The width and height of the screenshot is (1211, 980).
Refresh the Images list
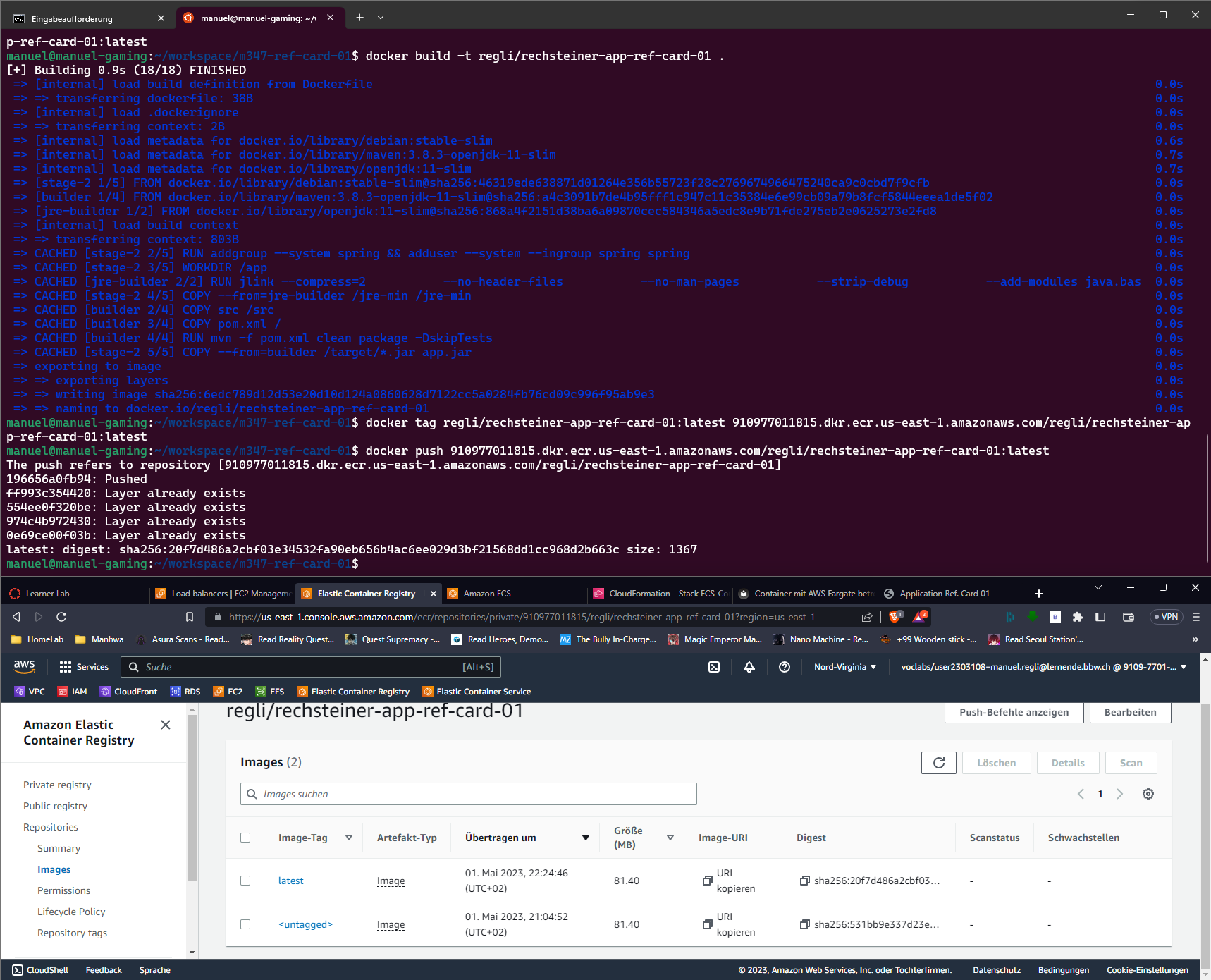click(x=938, y=763)
